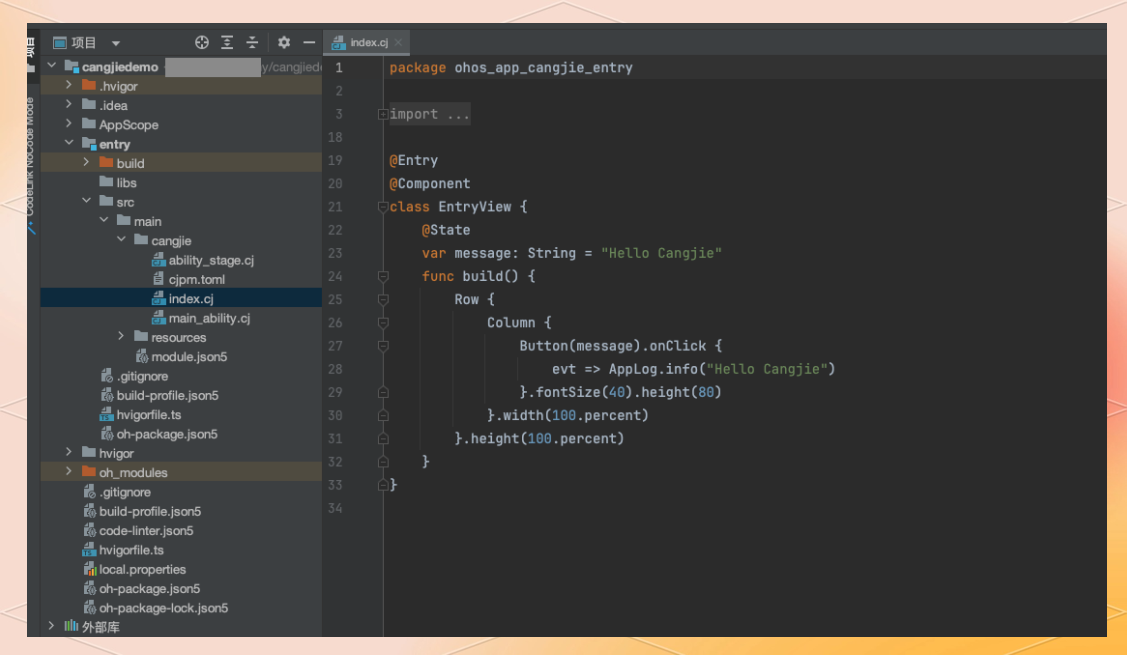Fold the Column block in gutter
Viewport: 1127px width, 655px height.
(383, 323)
